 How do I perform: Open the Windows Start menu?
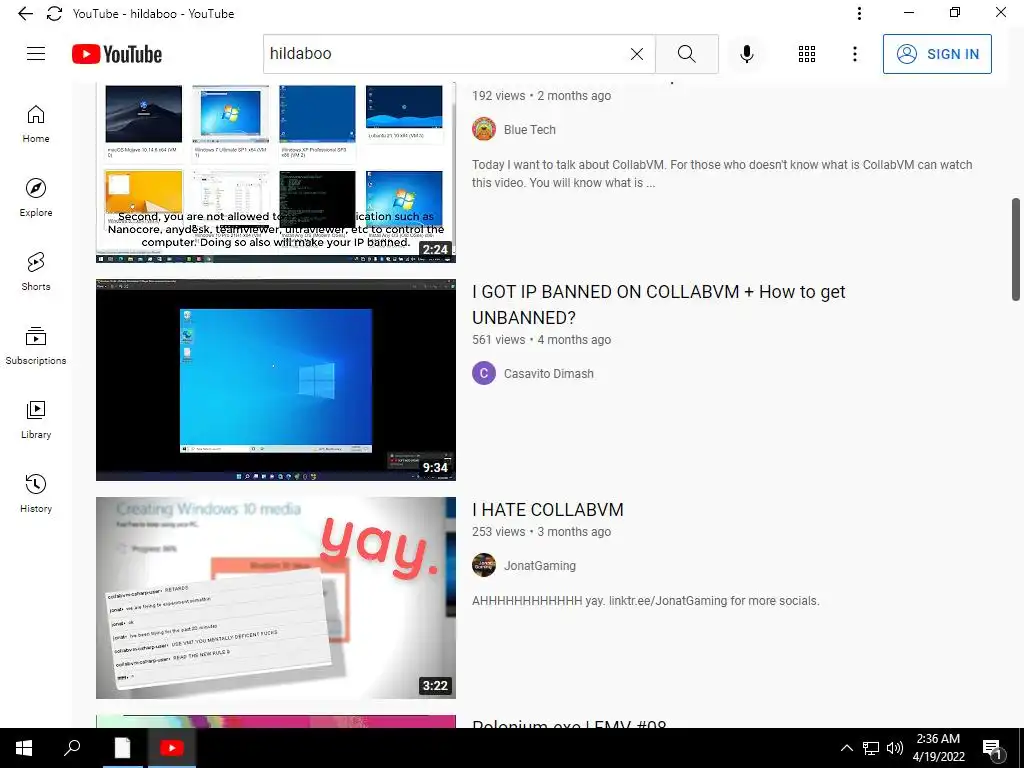pos(24,748)
